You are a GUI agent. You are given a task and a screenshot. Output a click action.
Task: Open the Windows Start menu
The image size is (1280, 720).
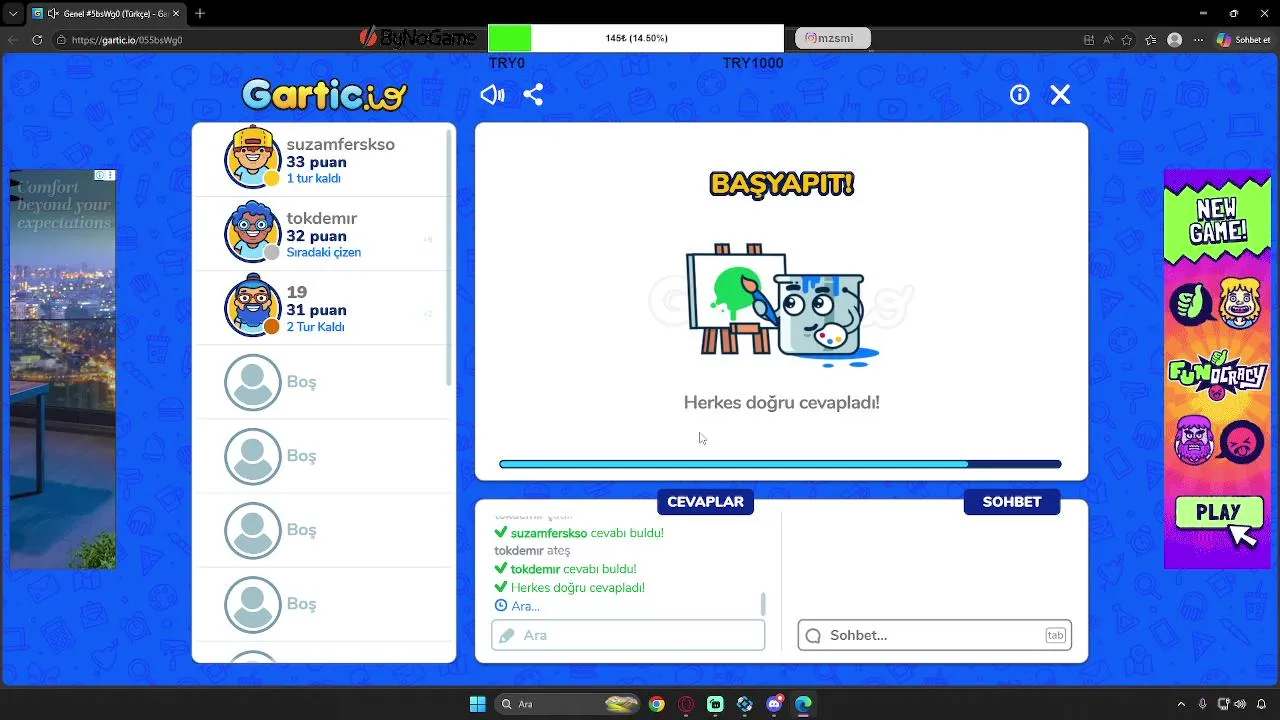478,704
